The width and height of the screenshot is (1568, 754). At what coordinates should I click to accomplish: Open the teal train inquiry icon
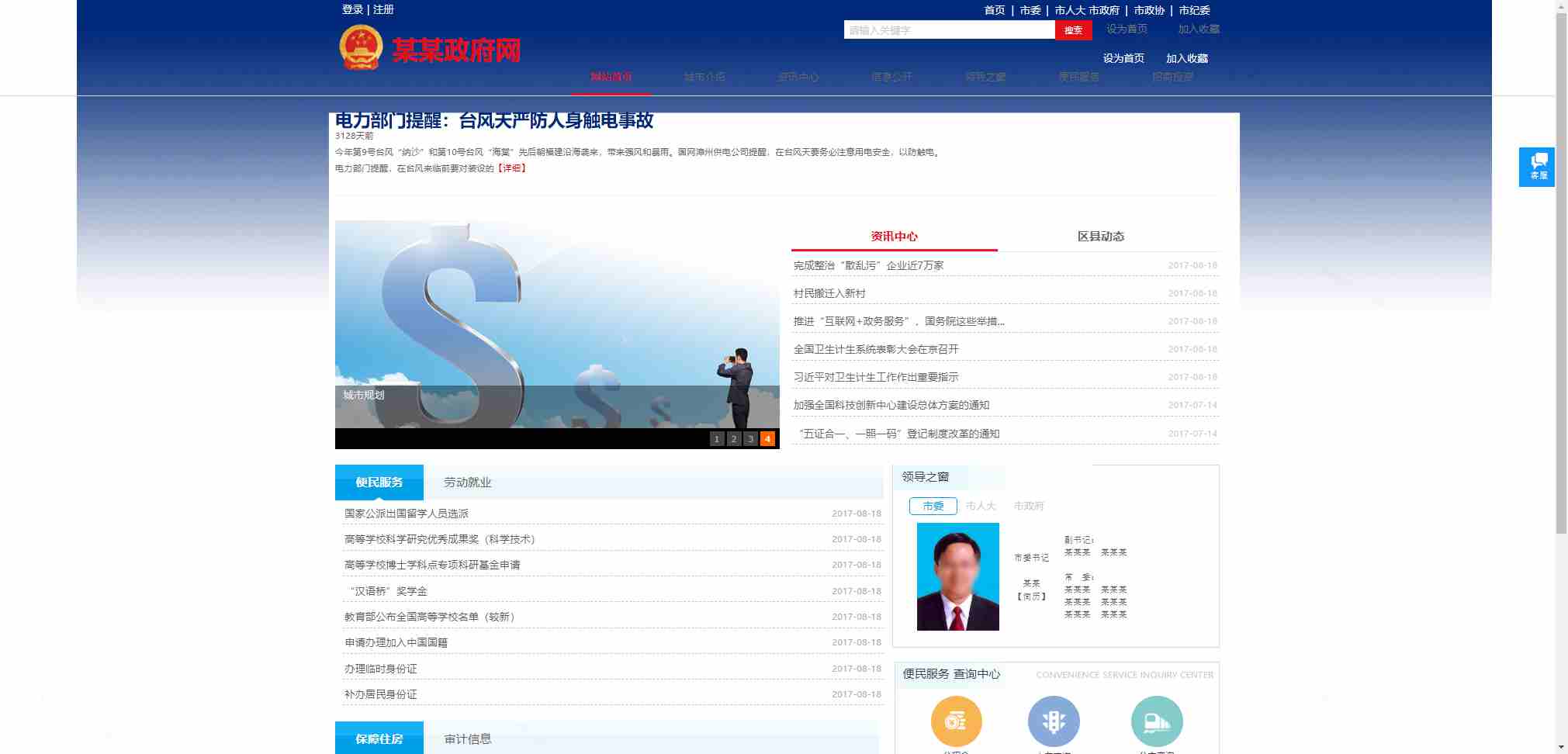1157,721
